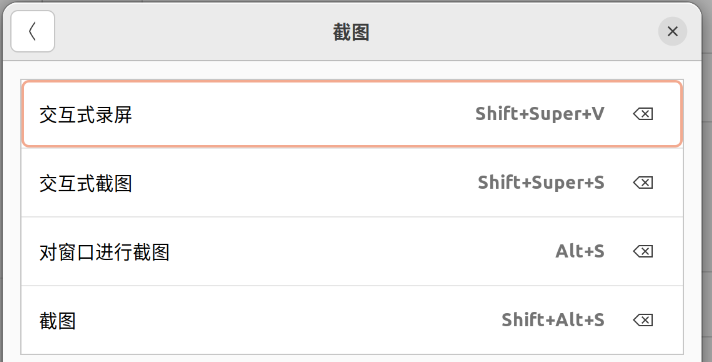Close the 截图 shortcuts dialog
This screenshot has width=712, height=362.
click(672, 31)
